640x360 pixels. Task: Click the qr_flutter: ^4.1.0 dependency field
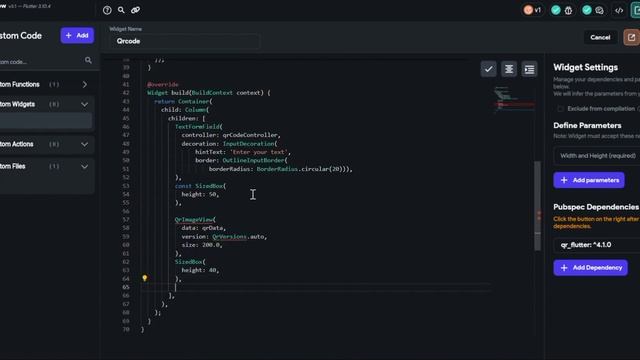point(597,245)
